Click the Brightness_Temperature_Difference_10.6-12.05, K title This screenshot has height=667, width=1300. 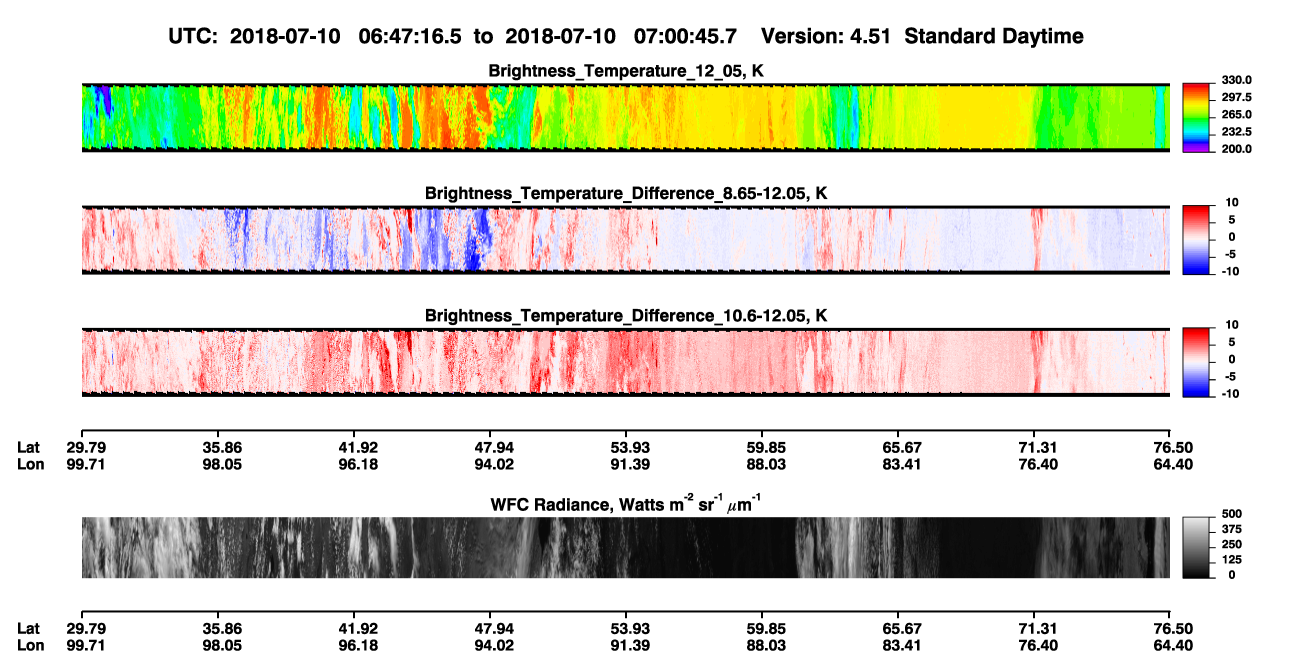(625, 315)
